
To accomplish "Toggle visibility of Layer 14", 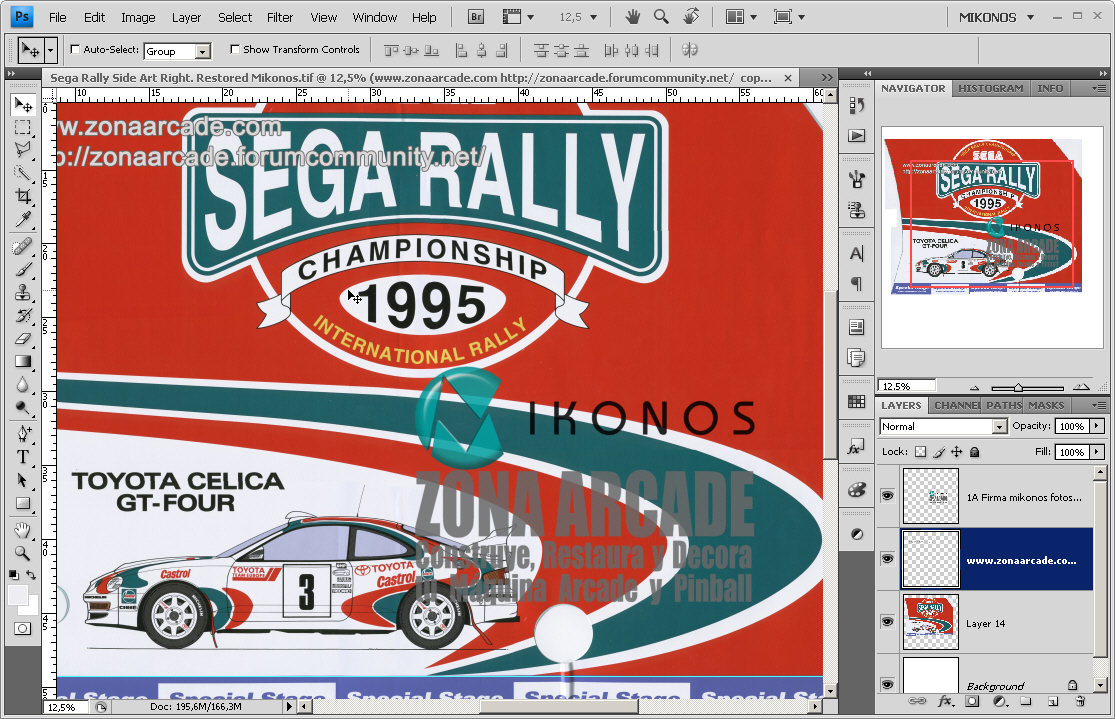I will point(887,622).
